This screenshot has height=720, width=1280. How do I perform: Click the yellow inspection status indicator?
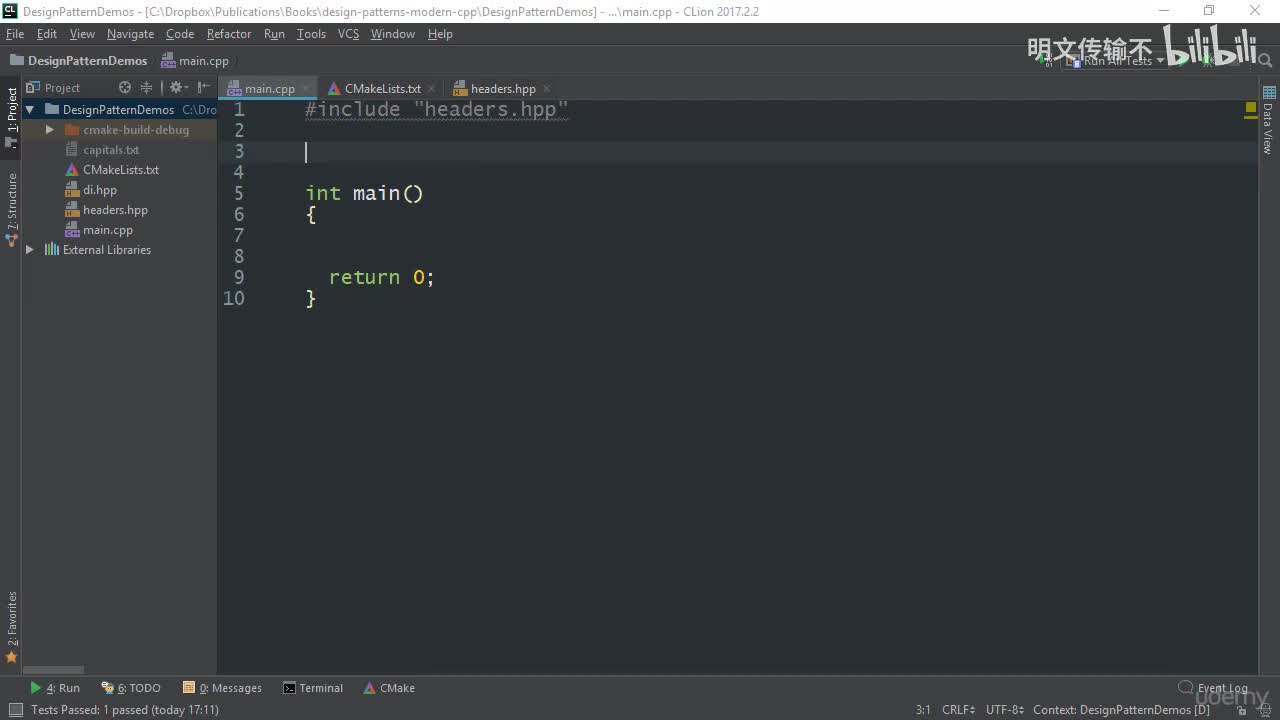click(x=1251, y=107)
